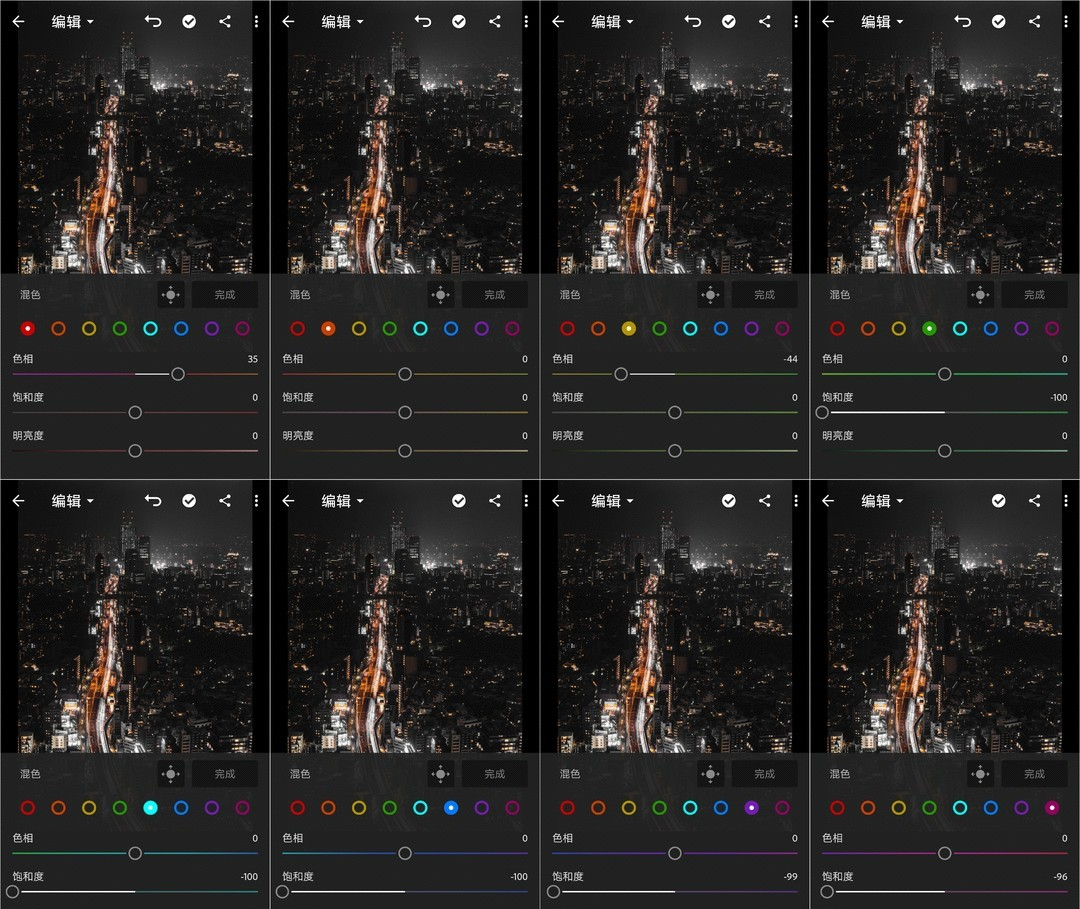Open the target adjustment tool where green is selected
Viewport: 1080px width, 909px height.
980,295
